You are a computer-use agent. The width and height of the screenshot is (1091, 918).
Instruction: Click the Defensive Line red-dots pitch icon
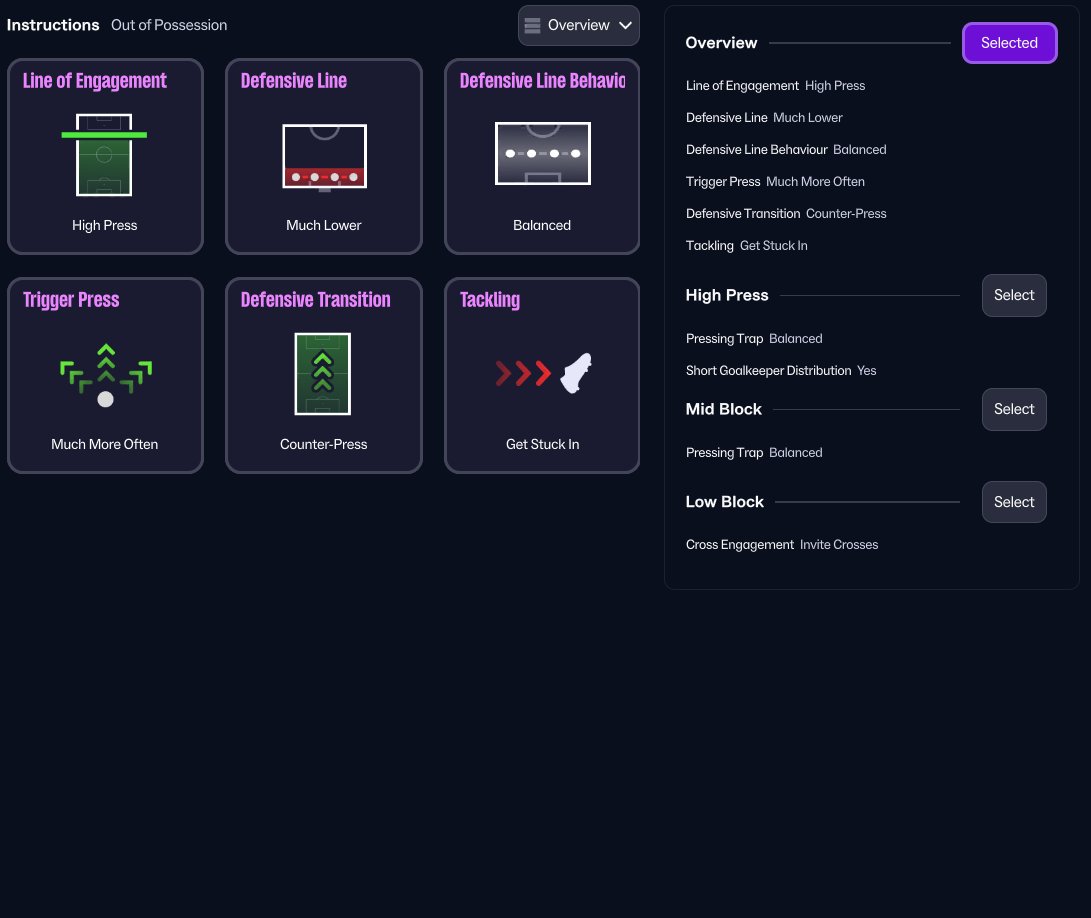click(x=324, y=157)
